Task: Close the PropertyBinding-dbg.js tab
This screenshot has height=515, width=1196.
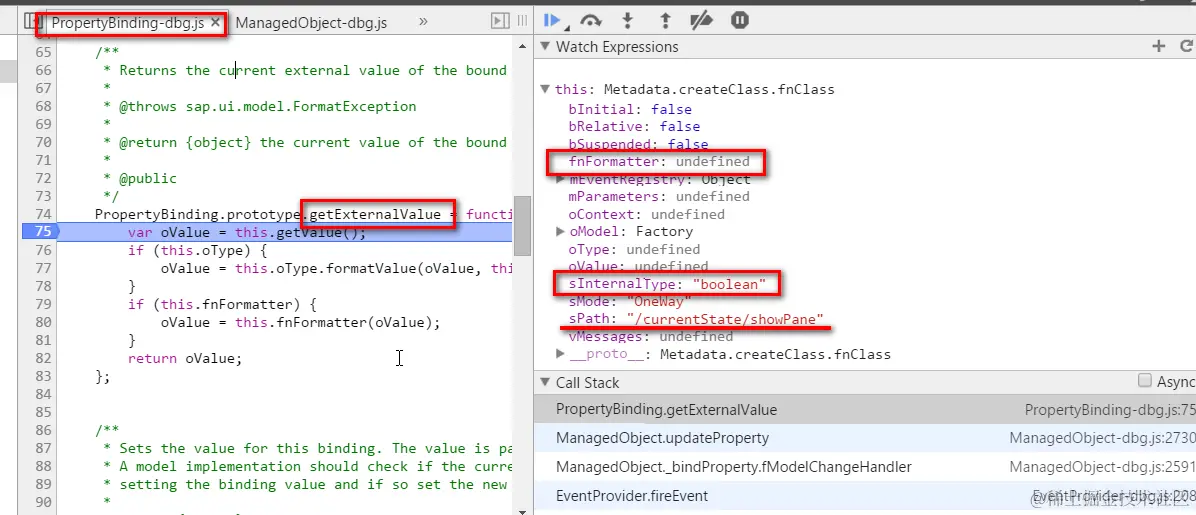Action: coord(215,23)
